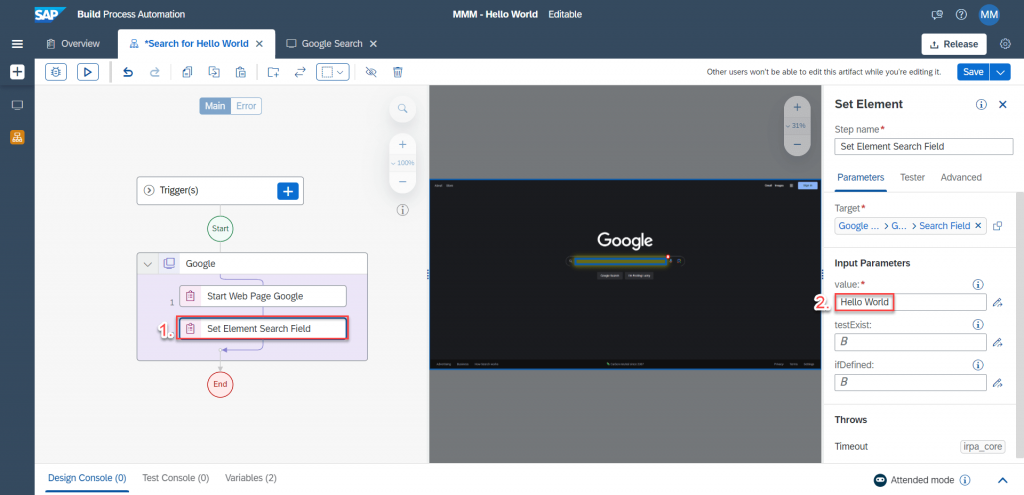Screen dimensions: 1024x495
Task: Switch to Error flow view
Action: [246, 106]
